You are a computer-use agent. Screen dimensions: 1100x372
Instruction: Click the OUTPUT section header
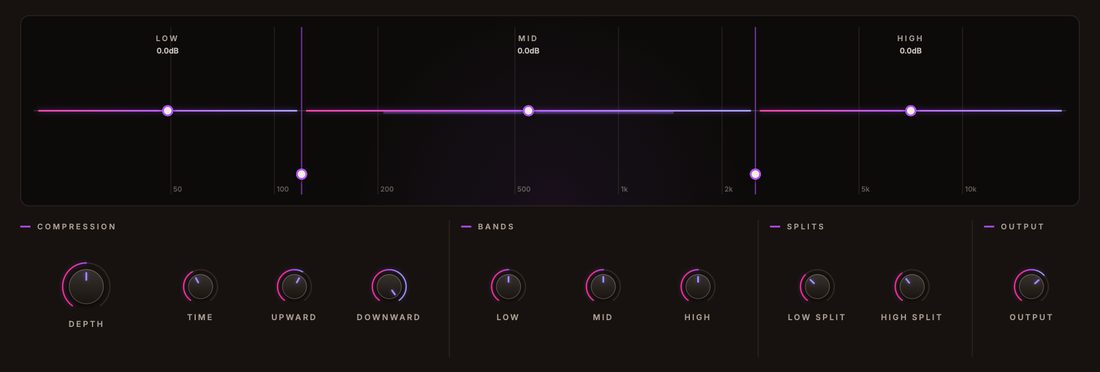pyautogui.click(x=1023, y=227)
